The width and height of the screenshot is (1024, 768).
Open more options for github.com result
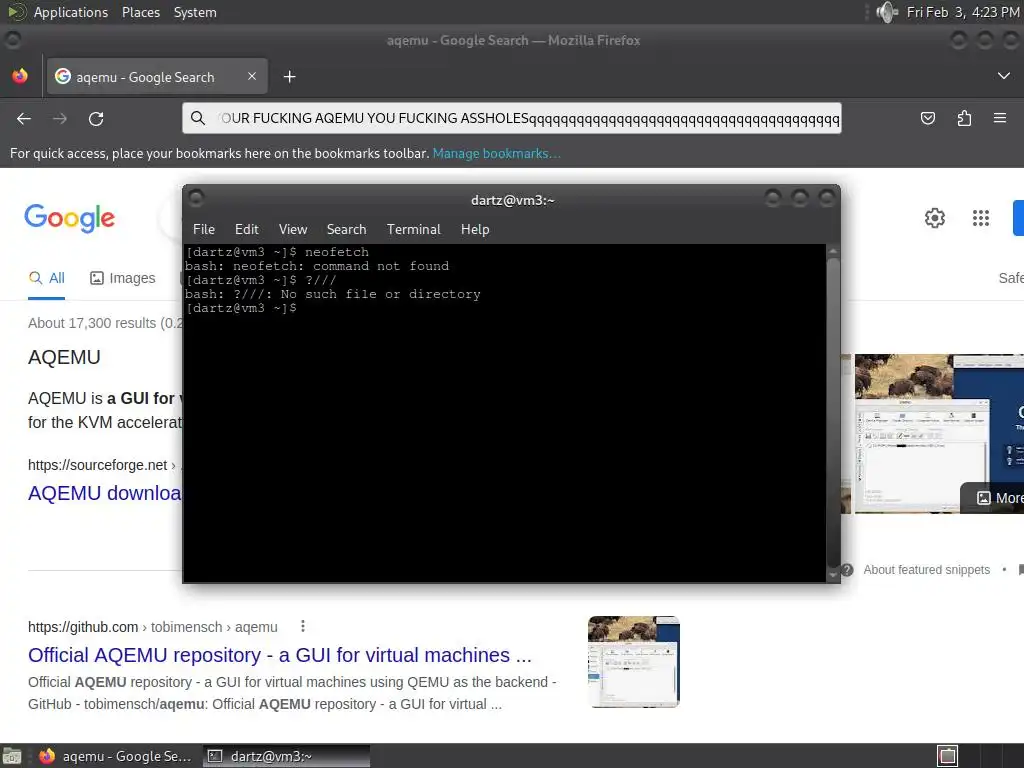click(302, 626)
